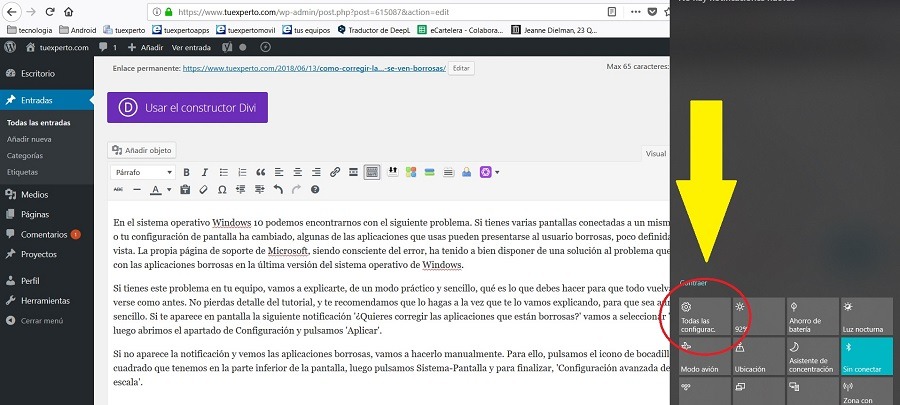Click the Editar permalink button
The height and width of the screenshot is (405, 900).
[461, 68]
